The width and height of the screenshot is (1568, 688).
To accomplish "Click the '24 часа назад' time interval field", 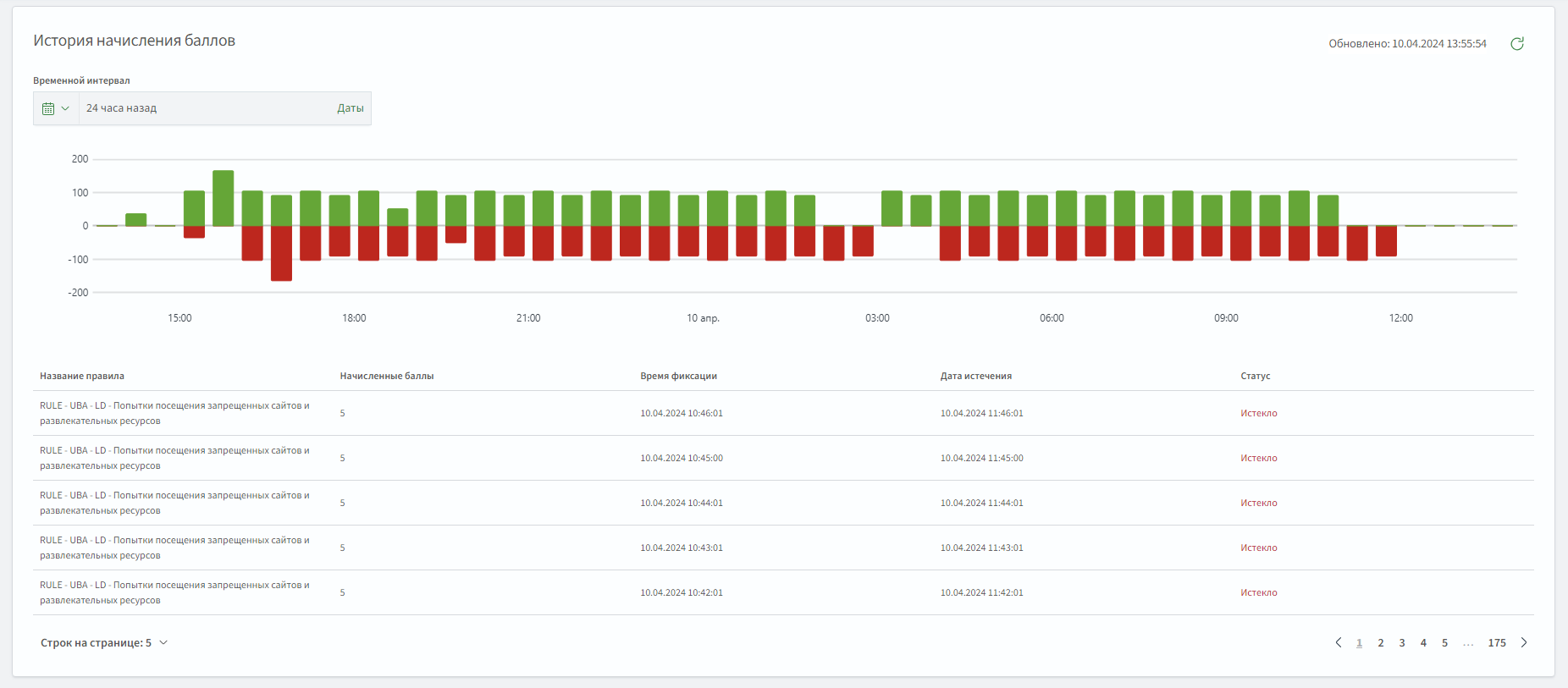I will click(x=202, y=108).
